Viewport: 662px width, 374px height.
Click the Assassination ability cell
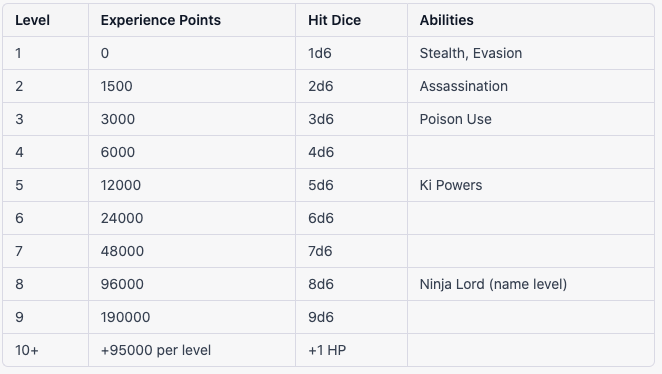pos(531,86)
